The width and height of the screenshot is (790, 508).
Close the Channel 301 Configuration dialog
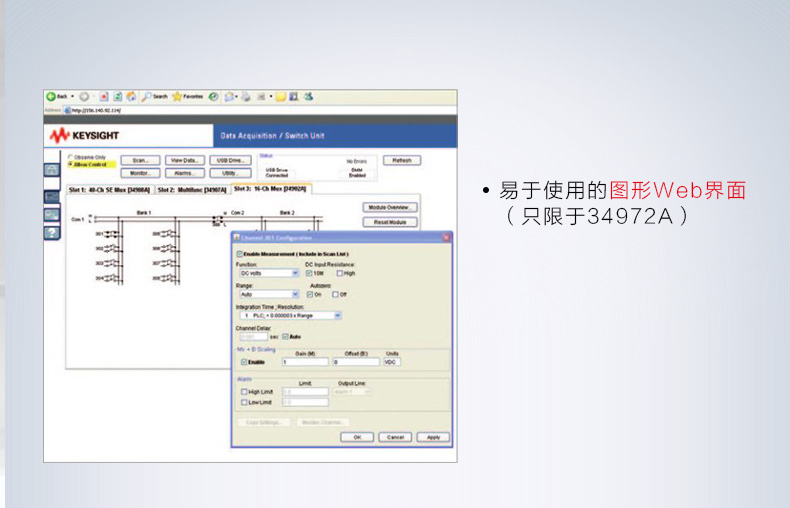coord(446,237)
